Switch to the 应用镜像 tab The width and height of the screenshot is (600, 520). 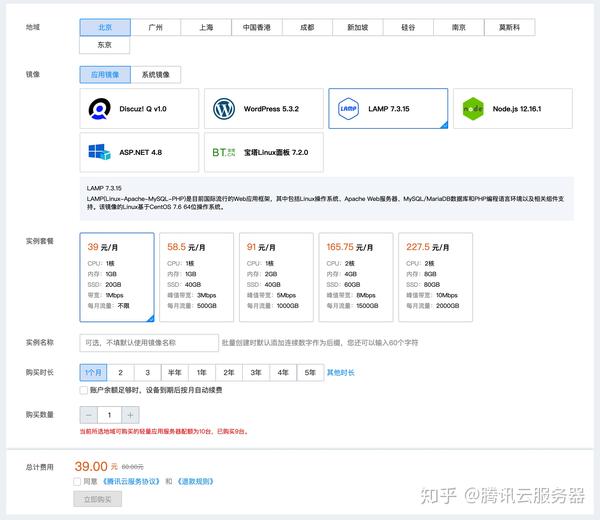click(105, 75)
